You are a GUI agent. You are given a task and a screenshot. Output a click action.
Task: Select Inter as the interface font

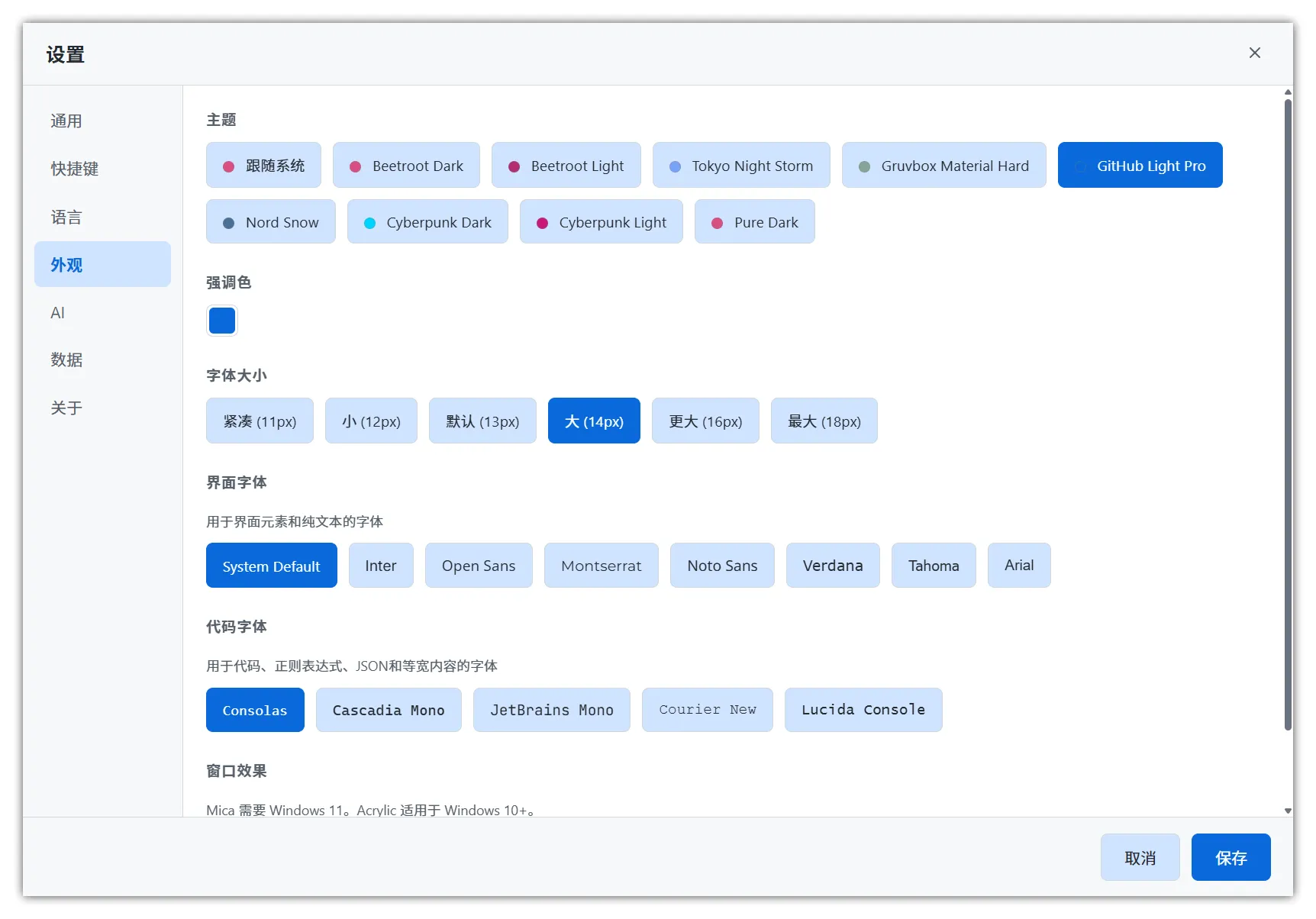380,566
